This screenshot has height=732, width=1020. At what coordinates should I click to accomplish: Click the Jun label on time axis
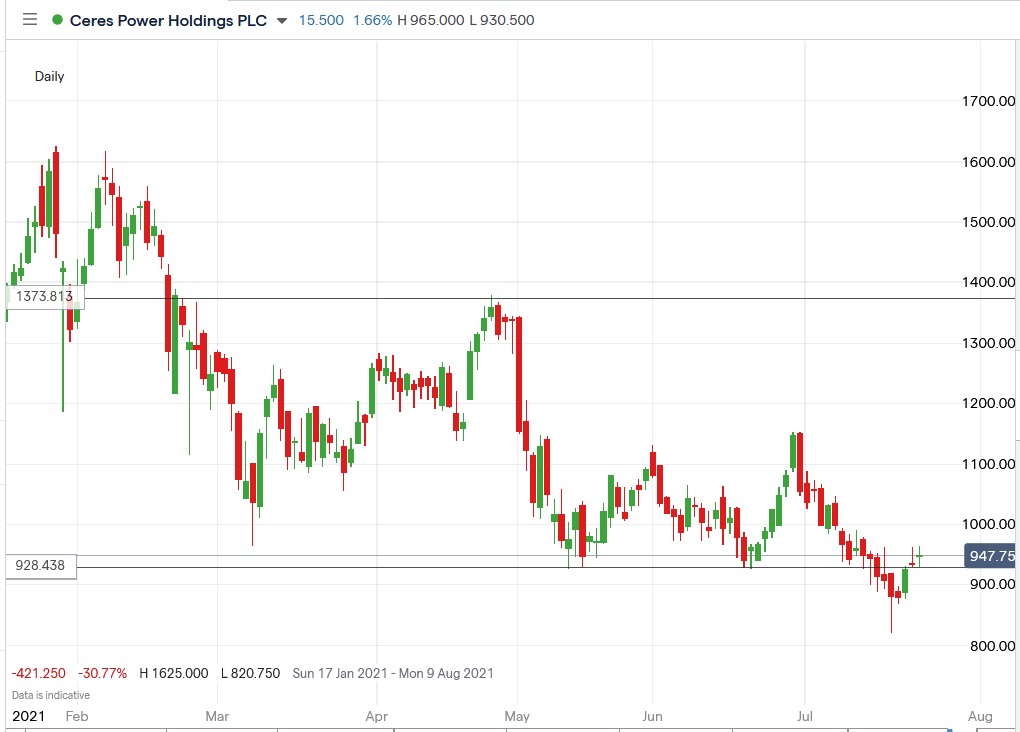652,716
